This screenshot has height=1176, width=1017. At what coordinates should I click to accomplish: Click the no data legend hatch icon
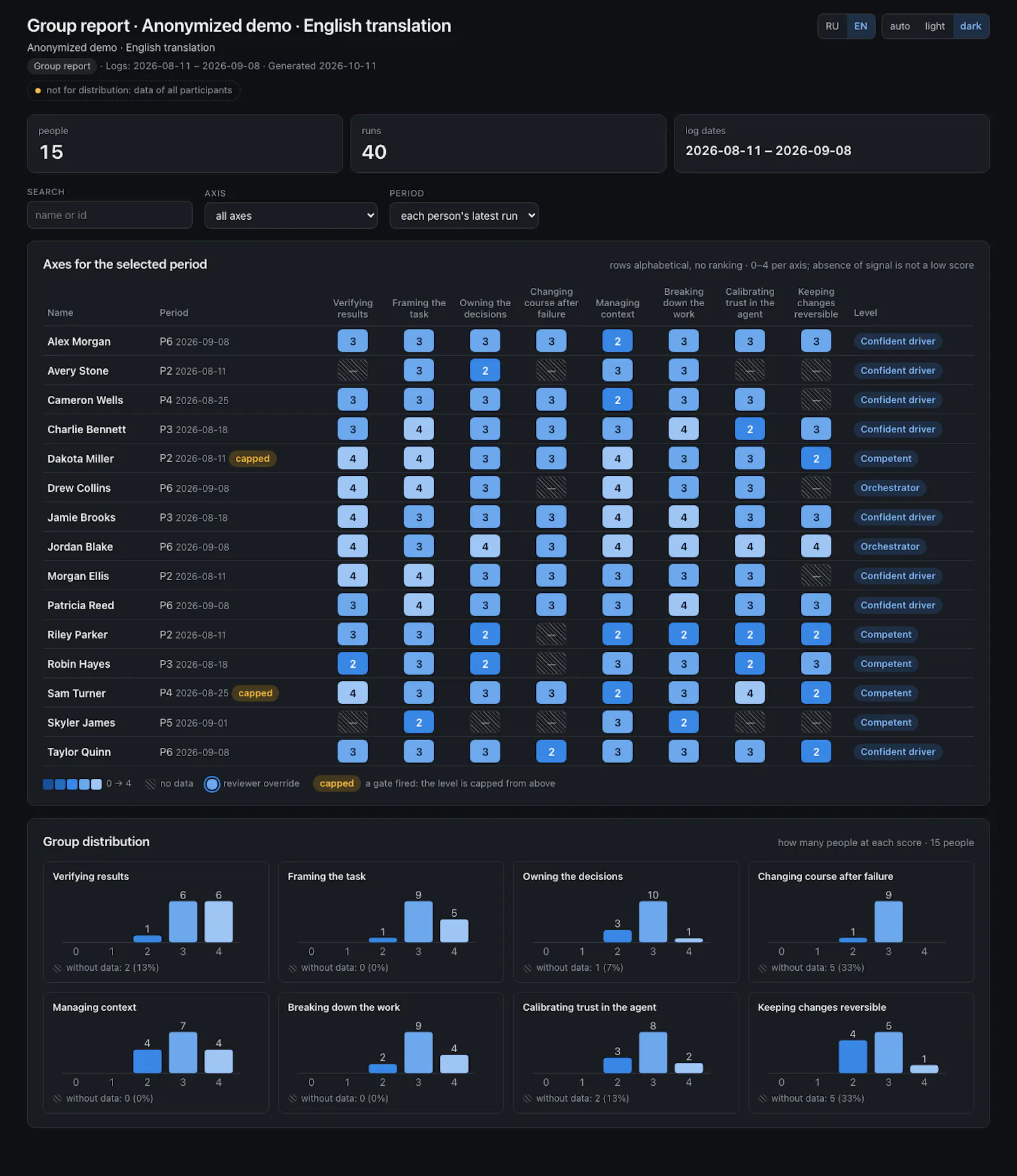point(151,784)
